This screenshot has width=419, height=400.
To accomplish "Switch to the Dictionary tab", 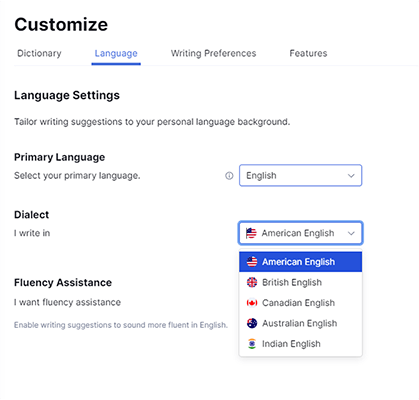I will (x=39, y=53).
